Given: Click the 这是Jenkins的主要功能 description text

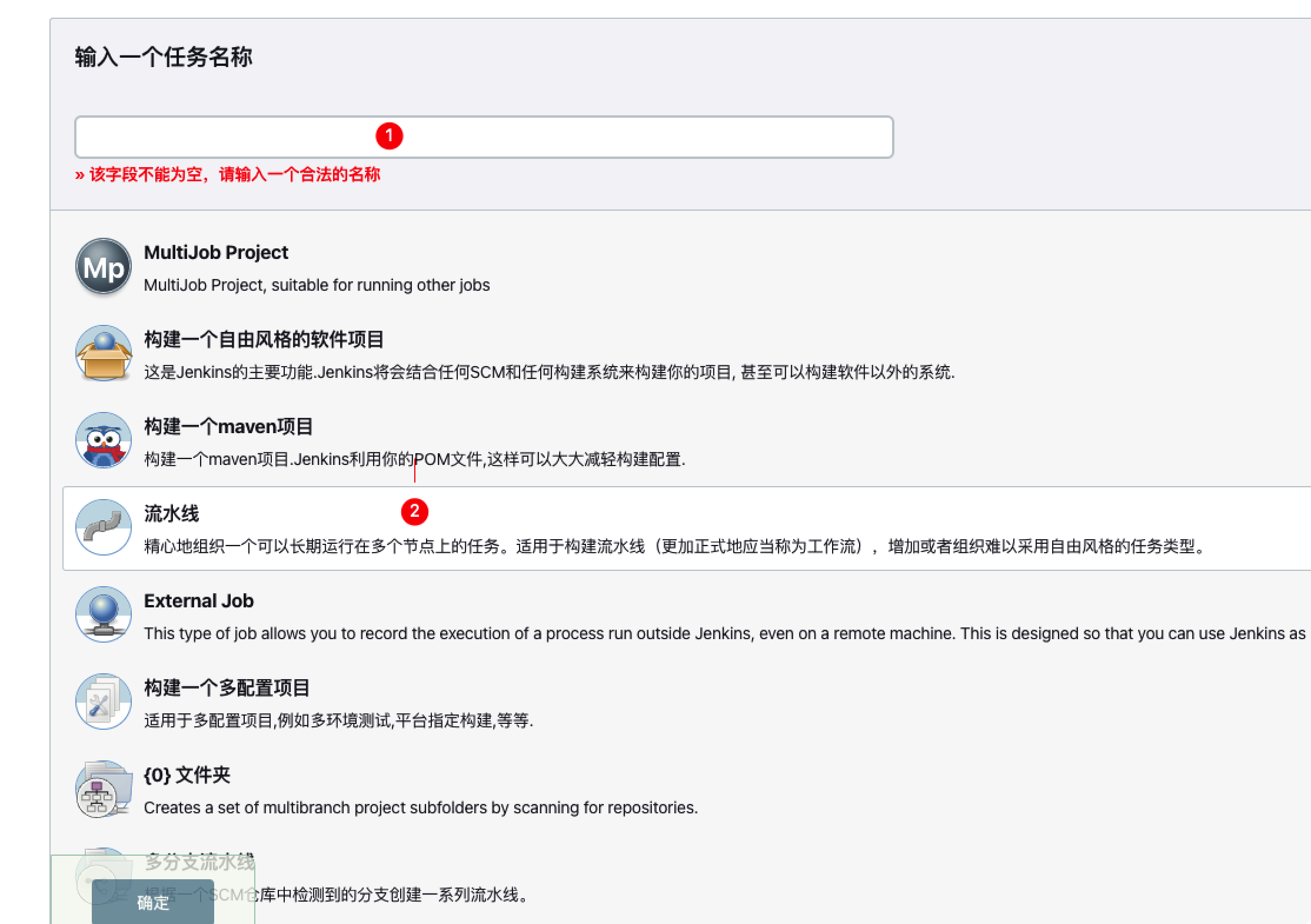Looking at the screenshot, I should click(549, 372).
